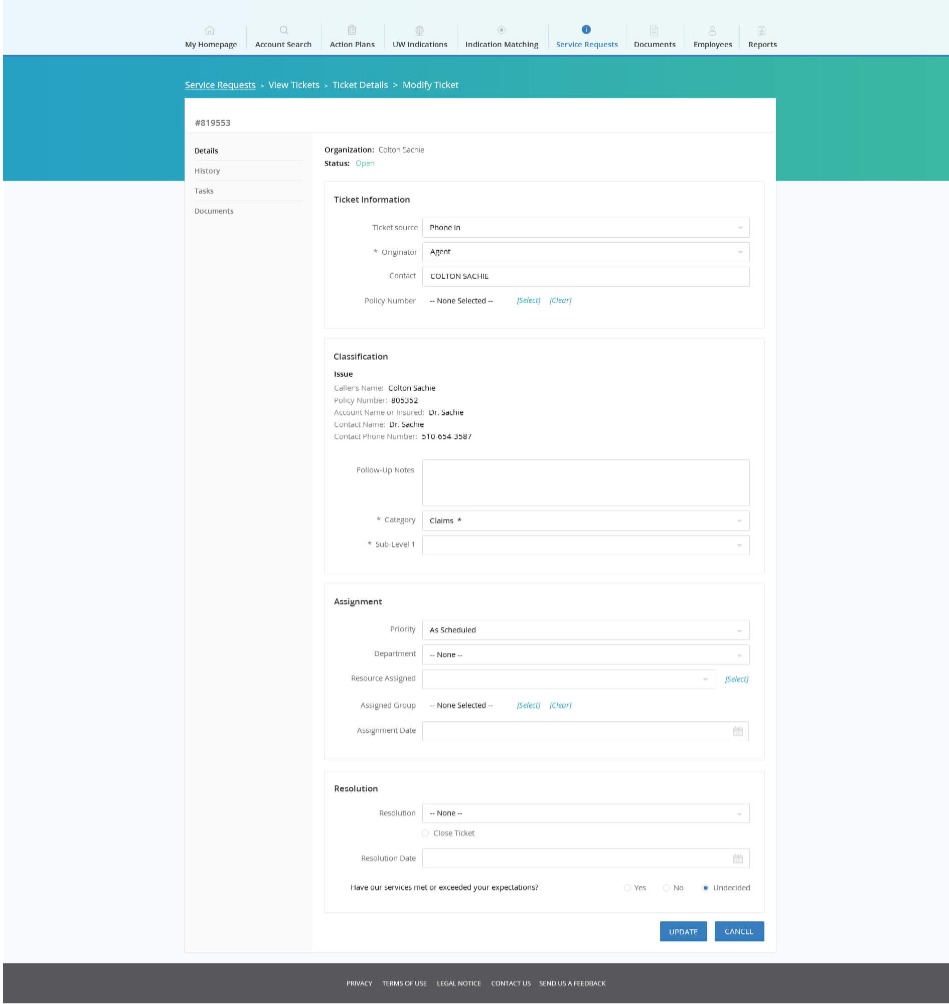Click the Resolution Date input field
Screen dimensions: 949x1004
[x=585, y=859]
